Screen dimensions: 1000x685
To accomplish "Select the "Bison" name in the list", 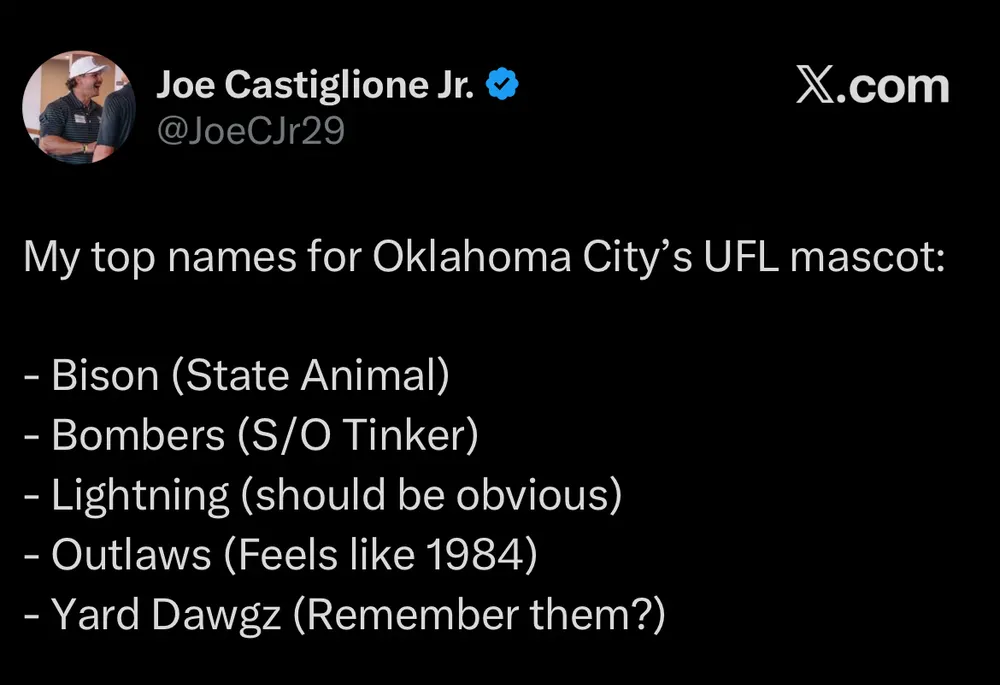I will point(105,376).
